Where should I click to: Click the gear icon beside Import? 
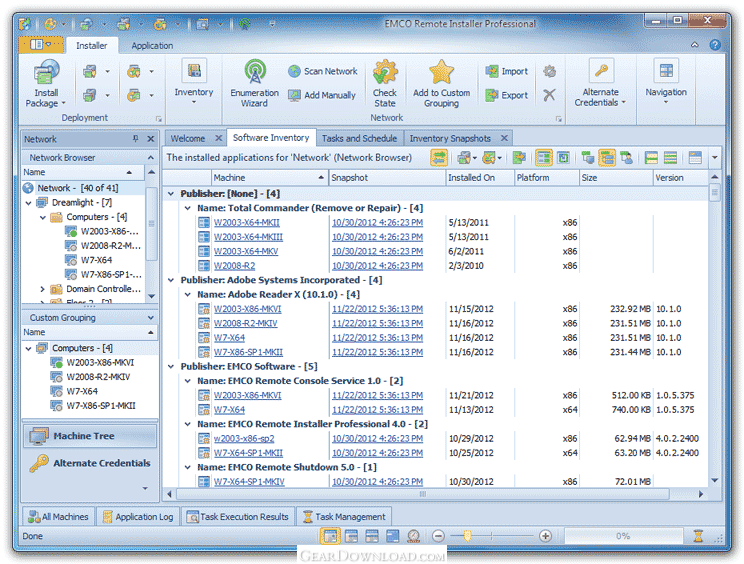tap(549, 71)
